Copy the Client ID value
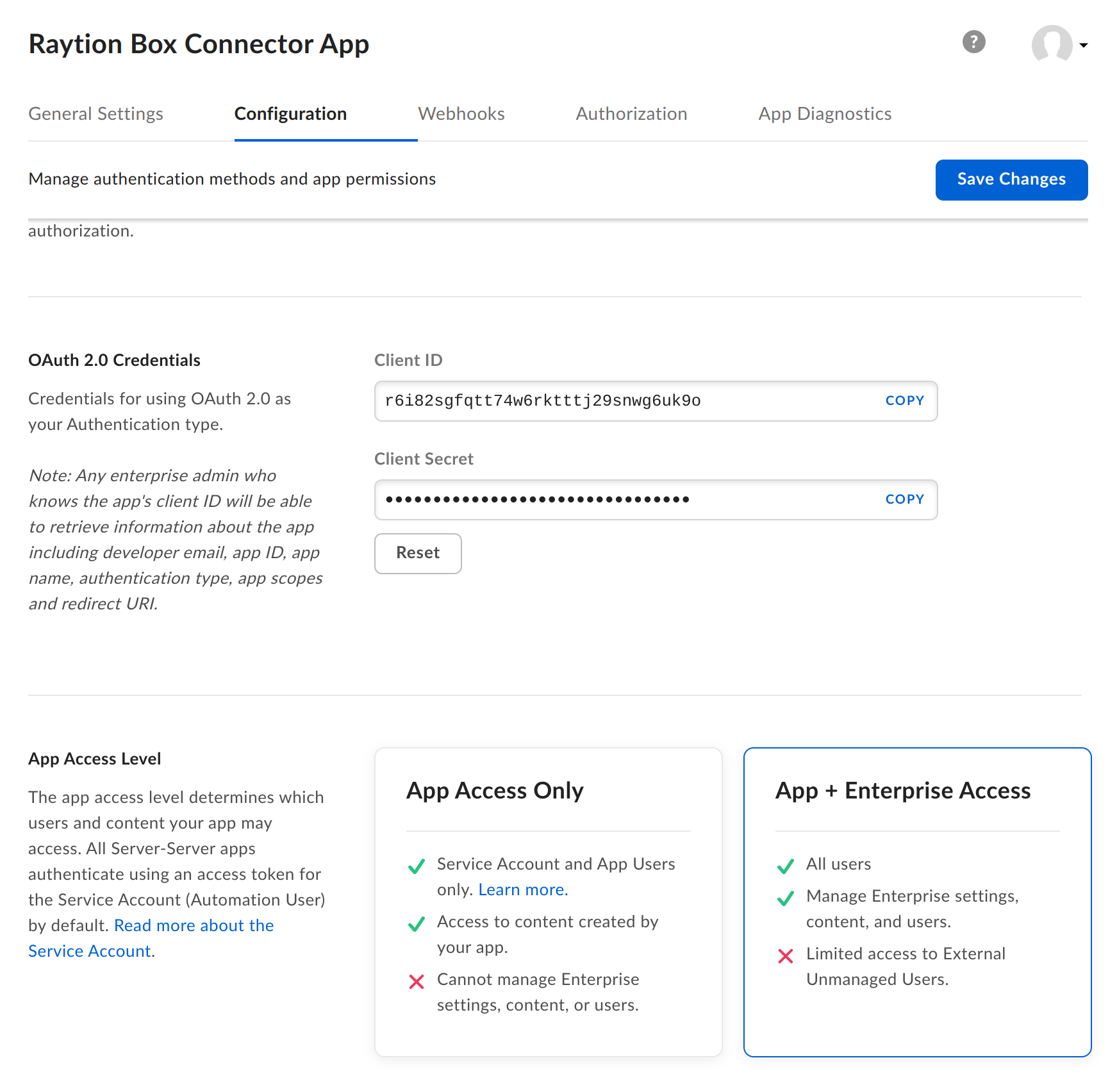Viewport: 1117px width, 1092px height. tap(904, 401)
